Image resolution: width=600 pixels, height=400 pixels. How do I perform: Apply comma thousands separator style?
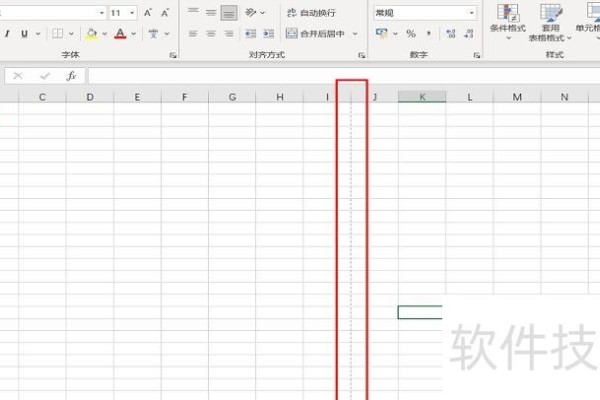[x=429, y=34]
